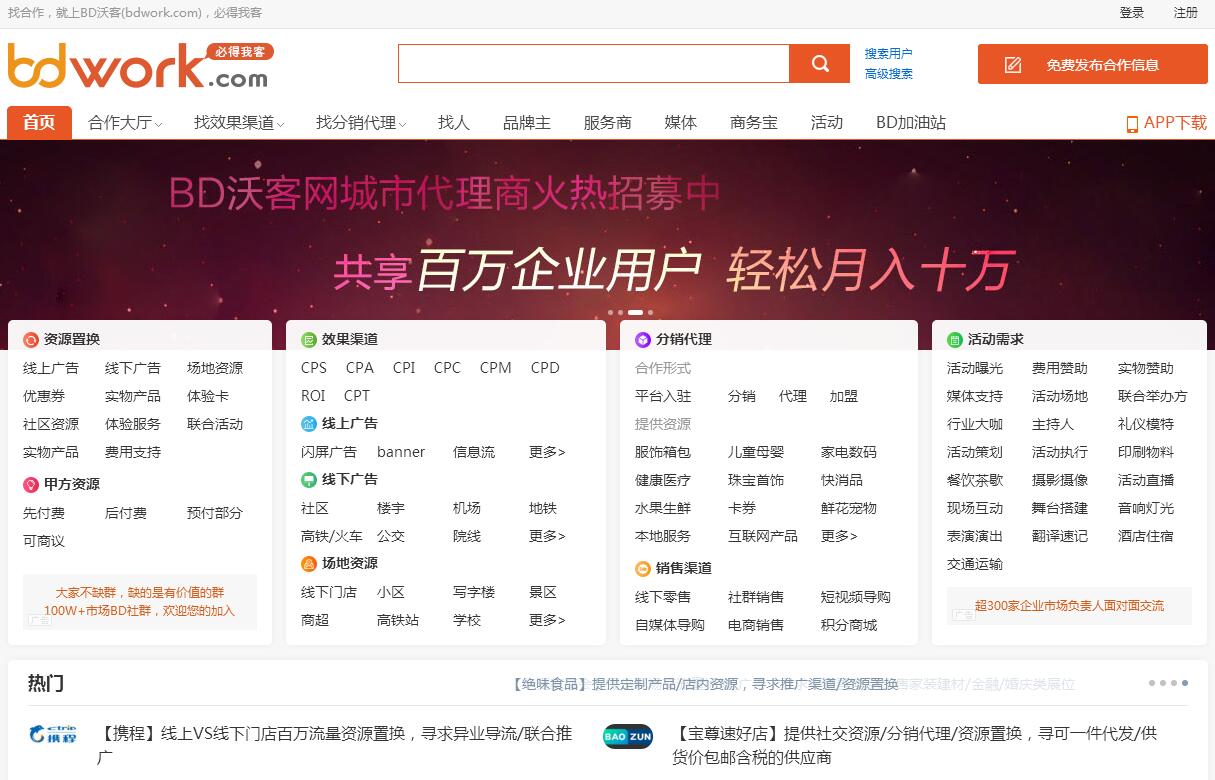
Task: Click the 分销代理 section icon
Action: (643, 340)
